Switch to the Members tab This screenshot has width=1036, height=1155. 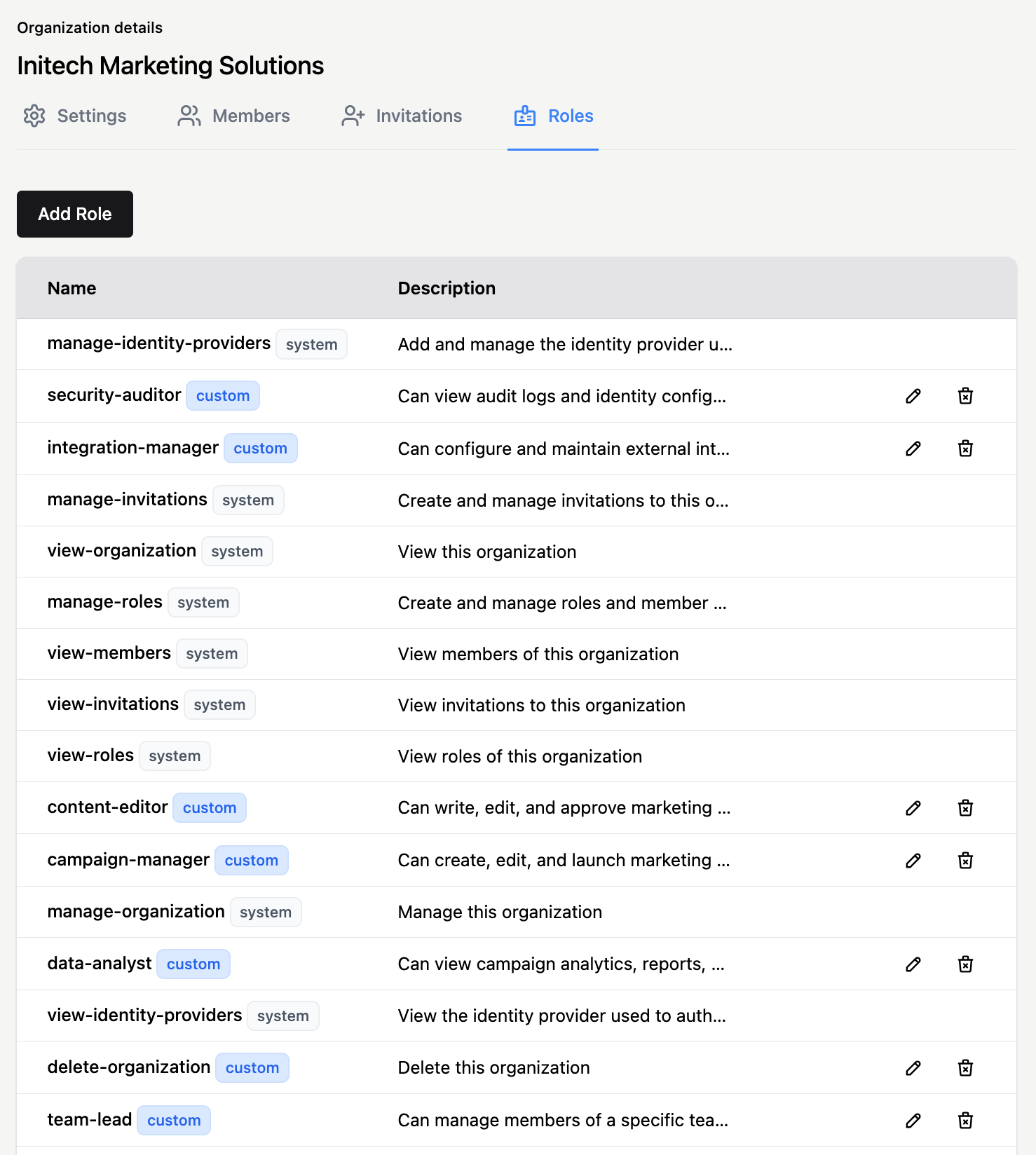(233, 116)
